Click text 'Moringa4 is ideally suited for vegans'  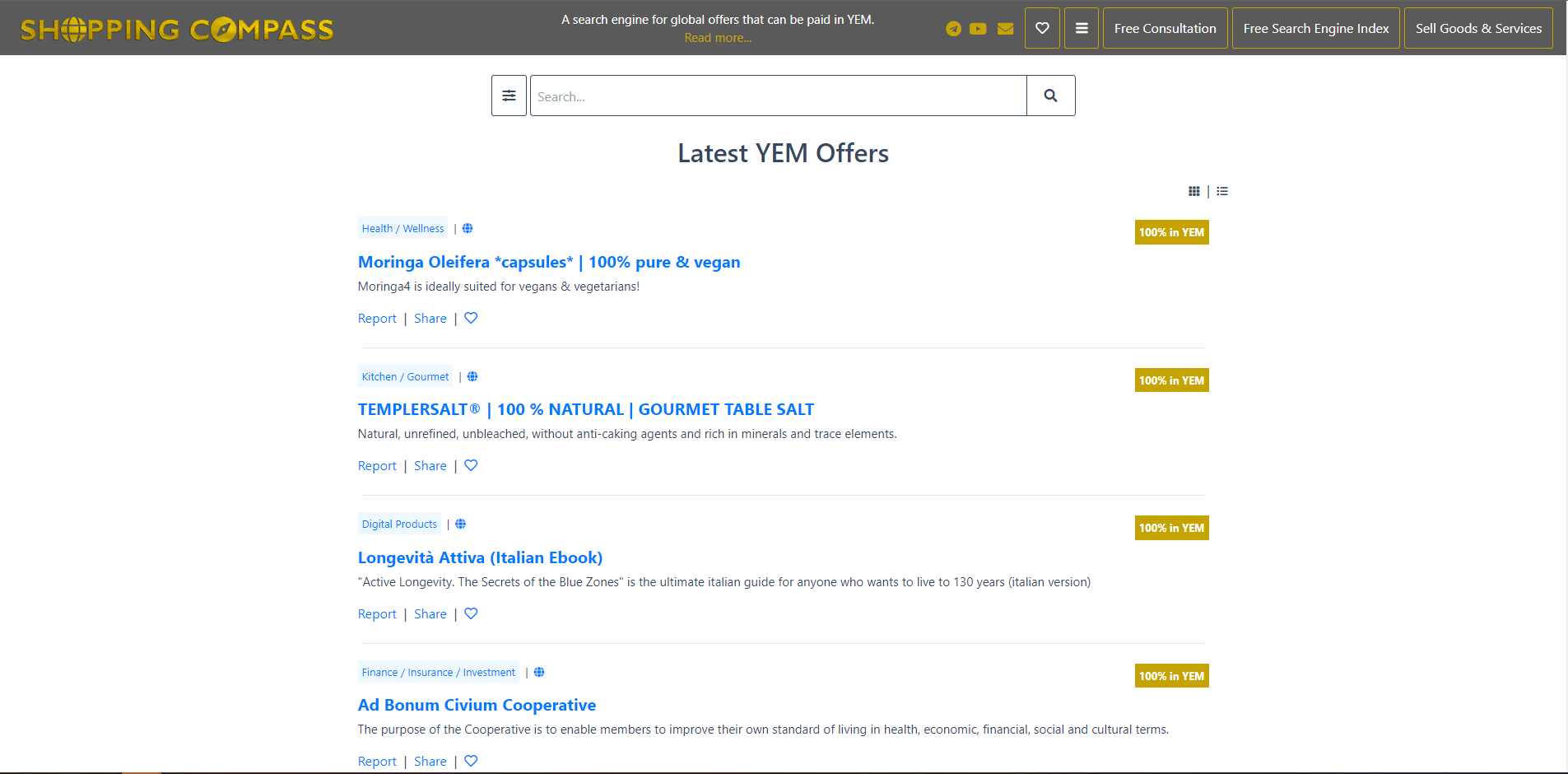[x=498, y=287]
